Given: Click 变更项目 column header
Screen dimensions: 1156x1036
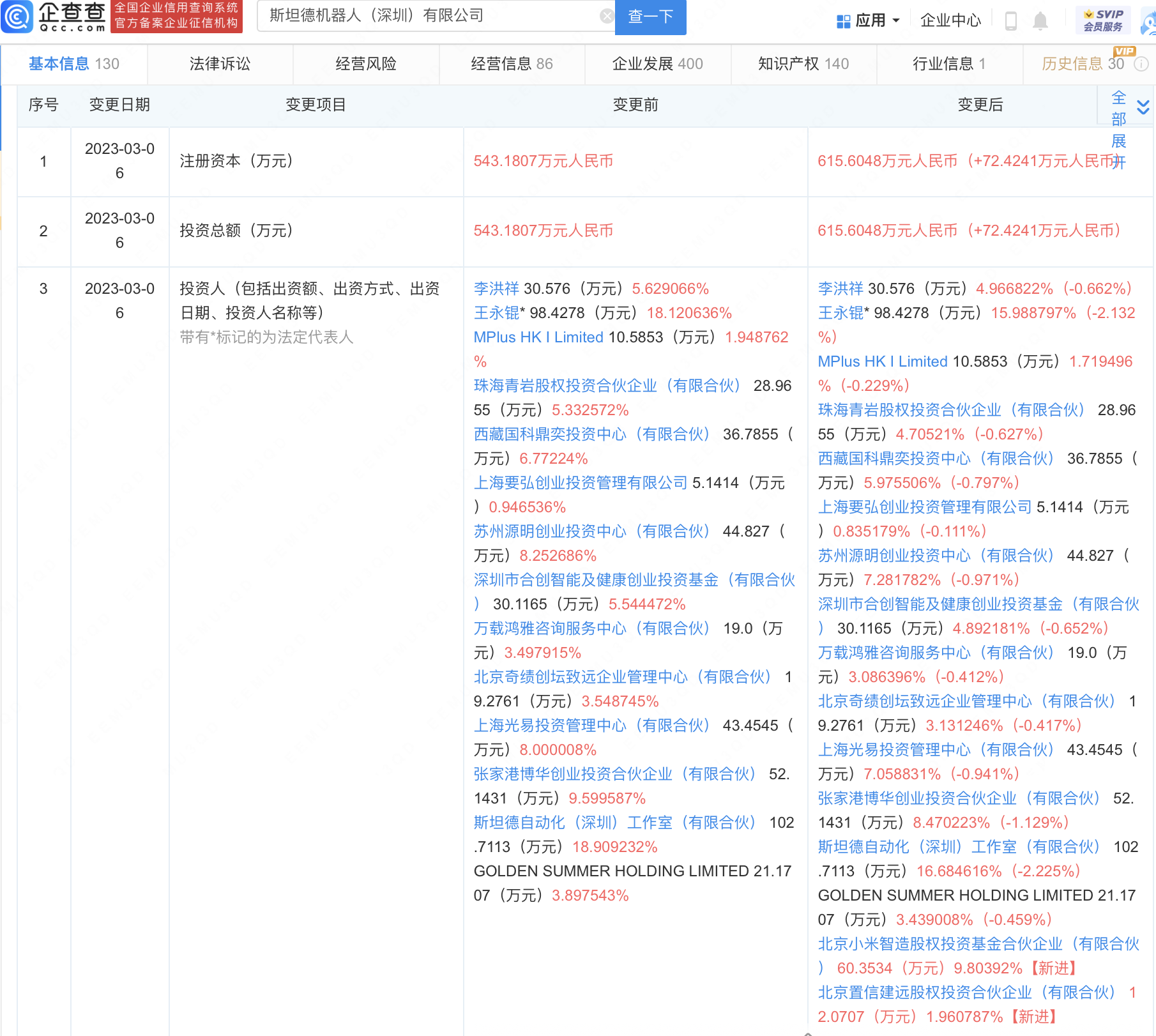Looking at the screenshot, I should (316, 105).
